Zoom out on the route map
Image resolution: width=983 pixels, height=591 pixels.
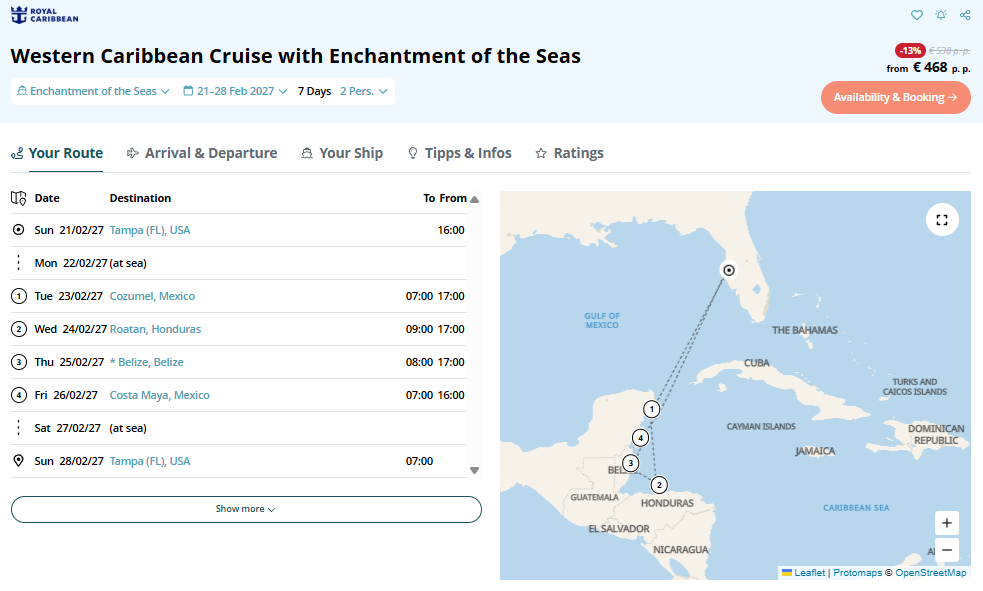[x=947, y=550]
